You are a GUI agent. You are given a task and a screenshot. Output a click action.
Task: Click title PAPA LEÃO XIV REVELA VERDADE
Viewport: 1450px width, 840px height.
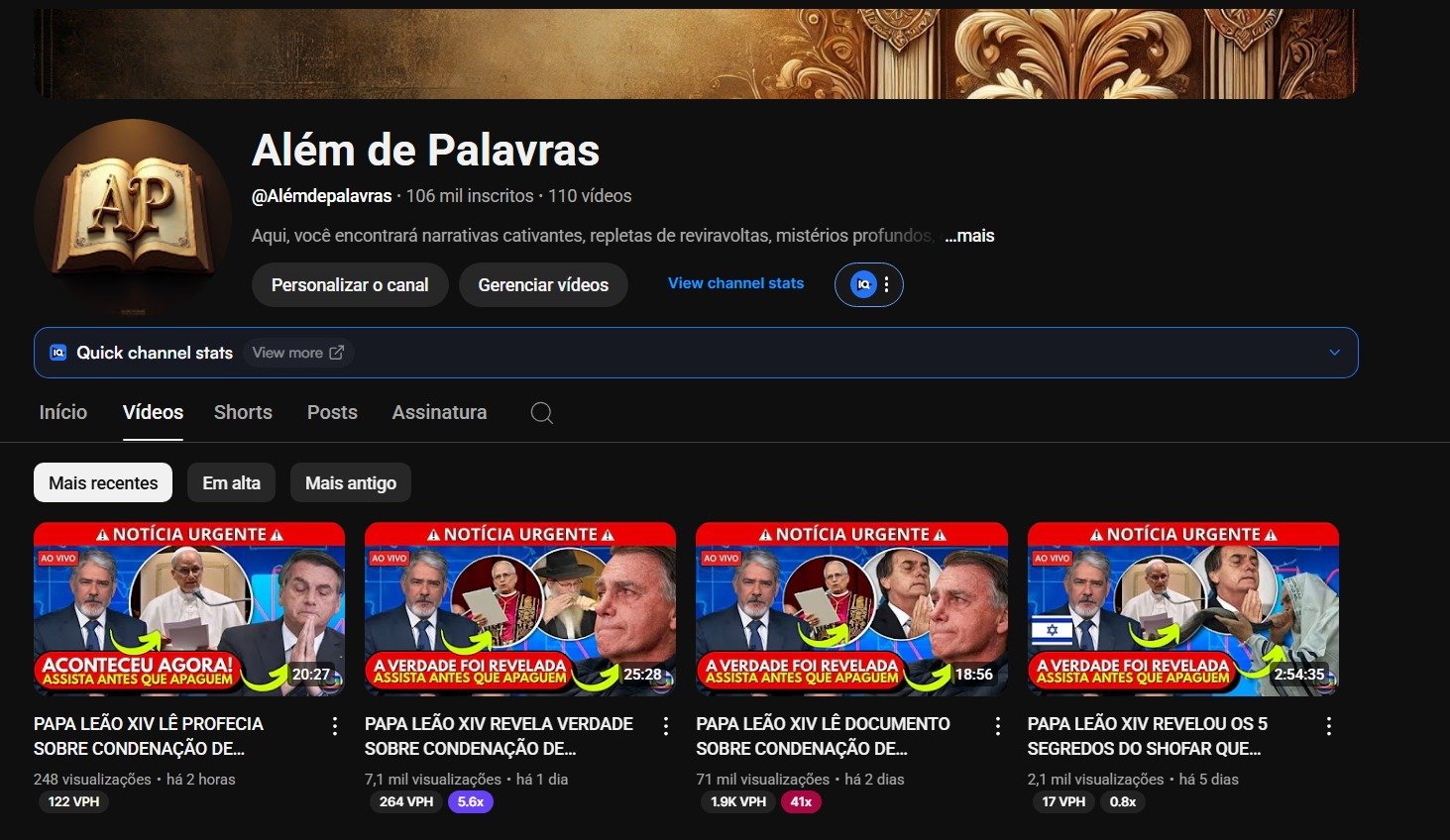pyautogui.click(x=499, y=736)
